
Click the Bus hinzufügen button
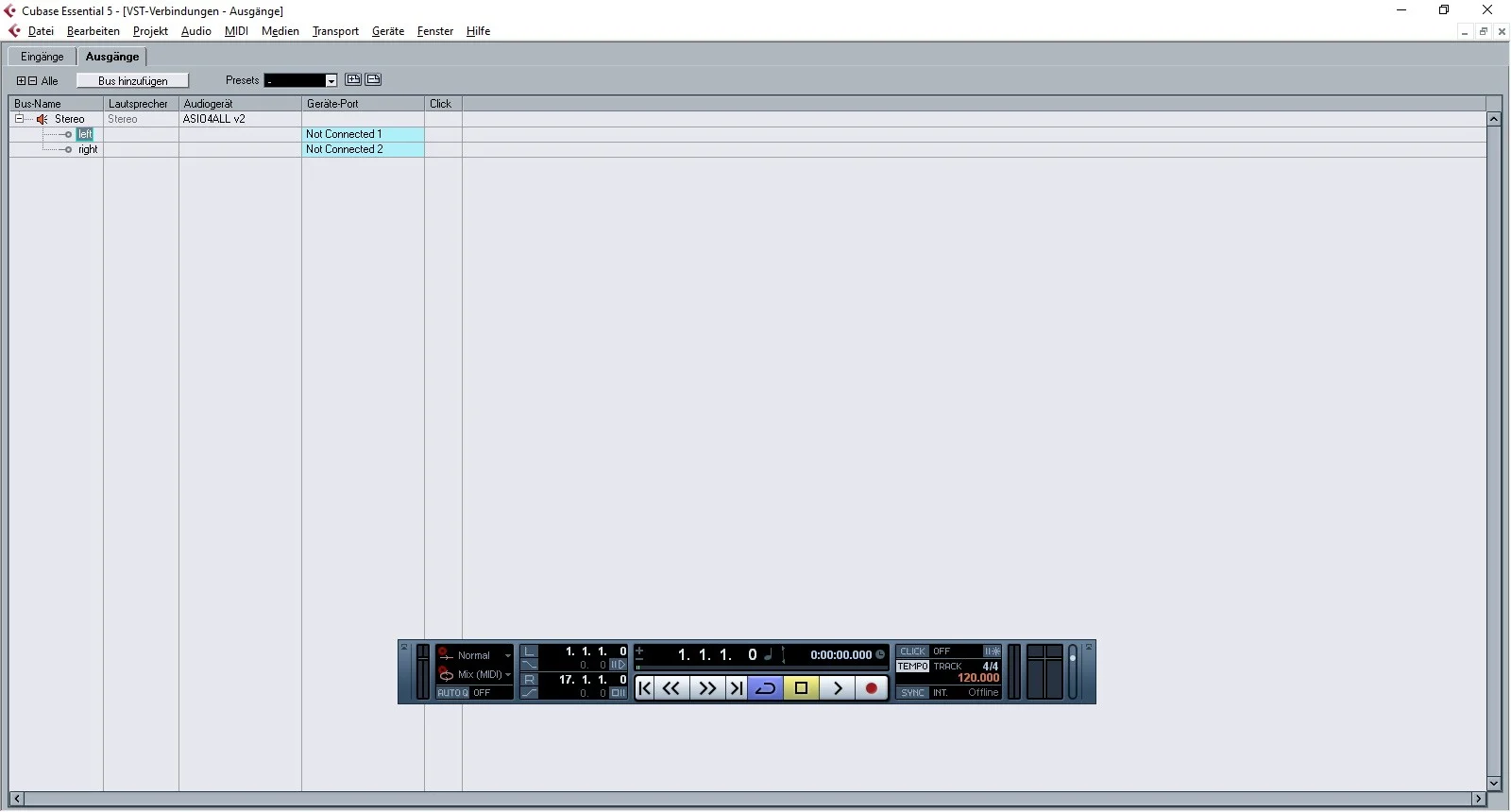pos(133,81)
